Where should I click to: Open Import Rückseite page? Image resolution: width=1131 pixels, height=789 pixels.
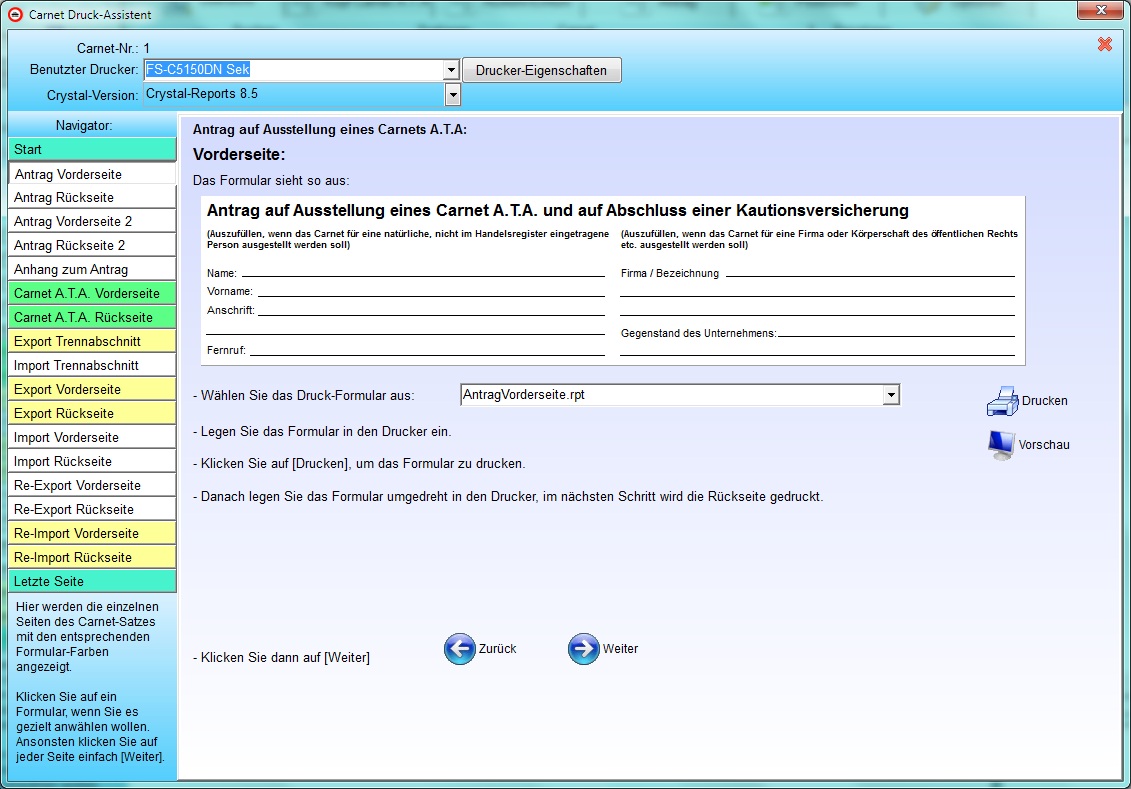pyautogui.click(x=92, y=462)
